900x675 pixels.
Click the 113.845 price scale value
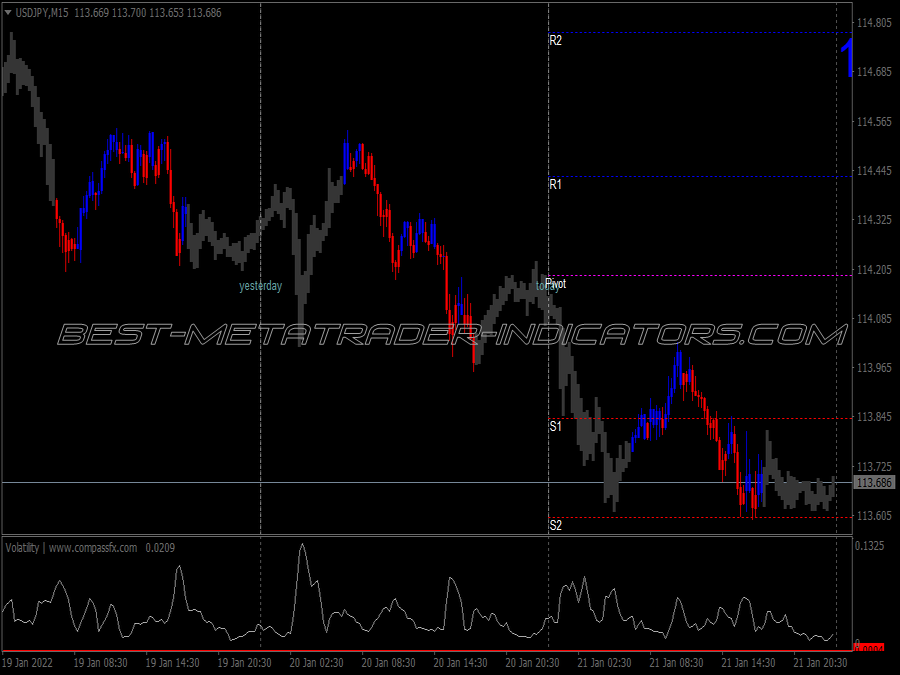[x=874, y=417]
